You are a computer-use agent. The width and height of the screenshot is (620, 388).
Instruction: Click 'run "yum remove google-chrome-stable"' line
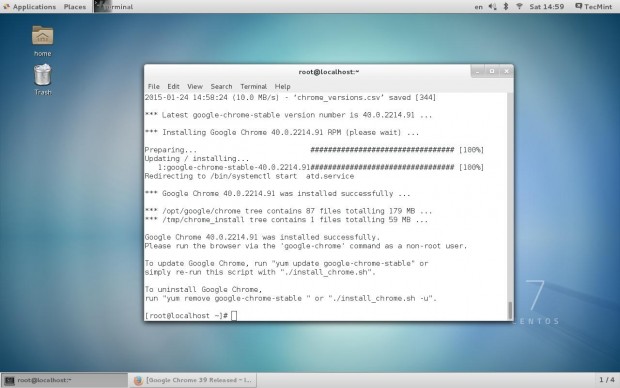click(291, 298)
